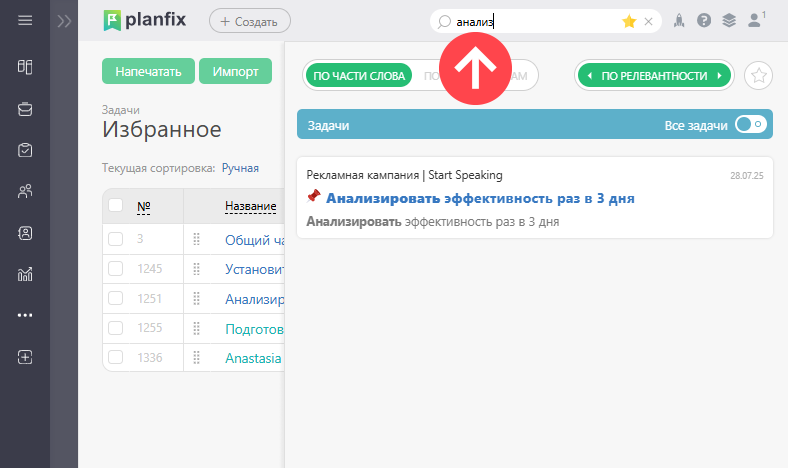788x468 pixels.
Task: Open the hamburger main menu
Action: pyautogui.click(x=25, y=20)
